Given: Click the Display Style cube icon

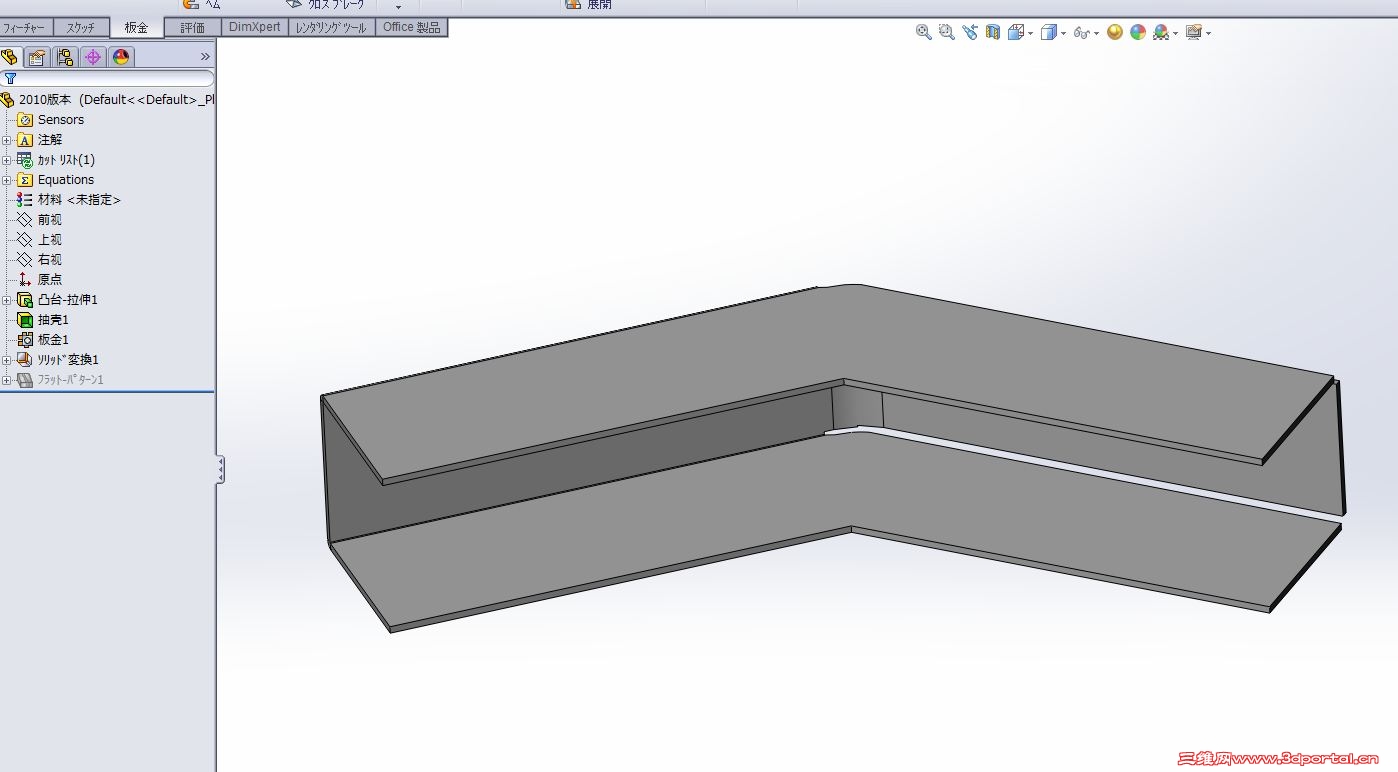Looking at the screenshot, I should [x=1048, y=32].
